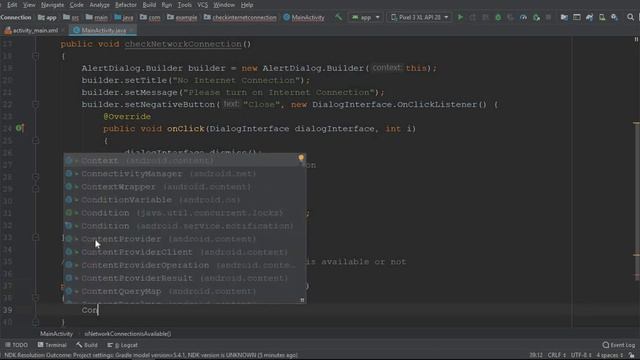Image resolution: width=640 pixels, height=360 pixels.
Task: Collapse the setNegativeButton listener fold marker
Action: coord(36,104)
